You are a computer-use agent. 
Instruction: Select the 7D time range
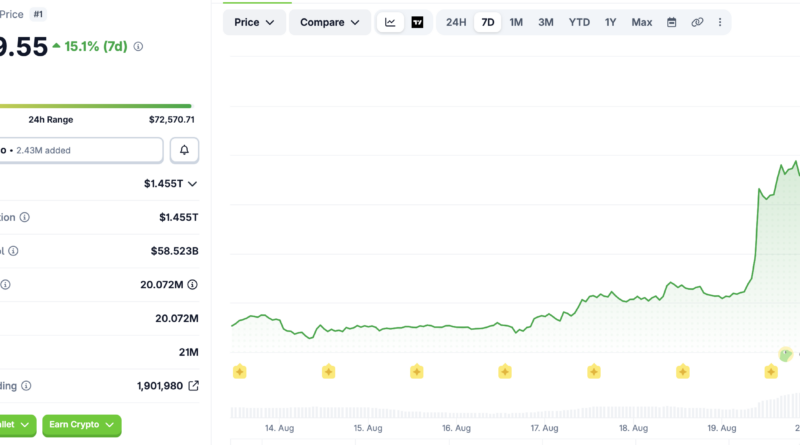click(488, 22)
